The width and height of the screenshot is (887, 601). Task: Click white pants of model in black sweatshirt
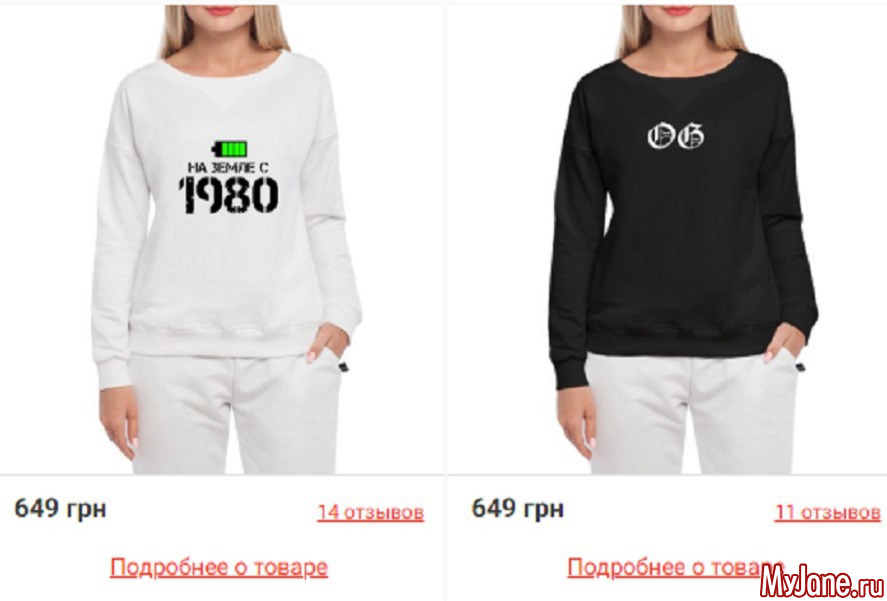[x=692, y=414]
